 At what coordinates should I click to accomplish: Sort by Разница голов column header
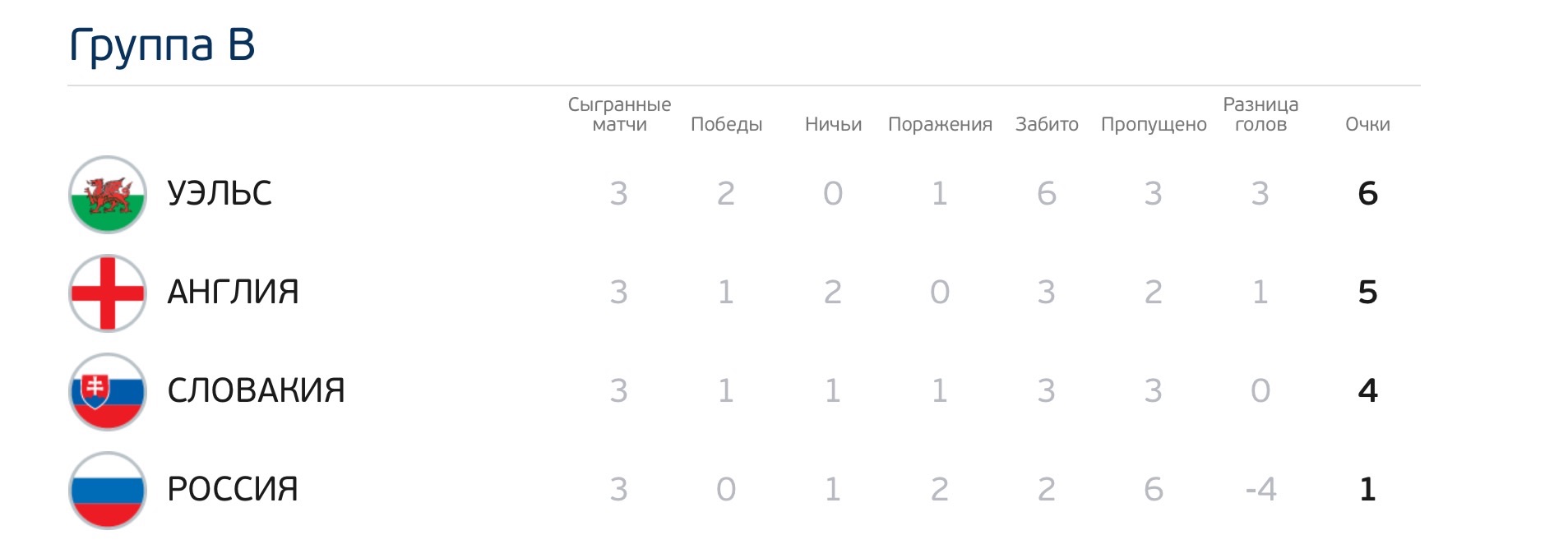(x=1260, y=114)
